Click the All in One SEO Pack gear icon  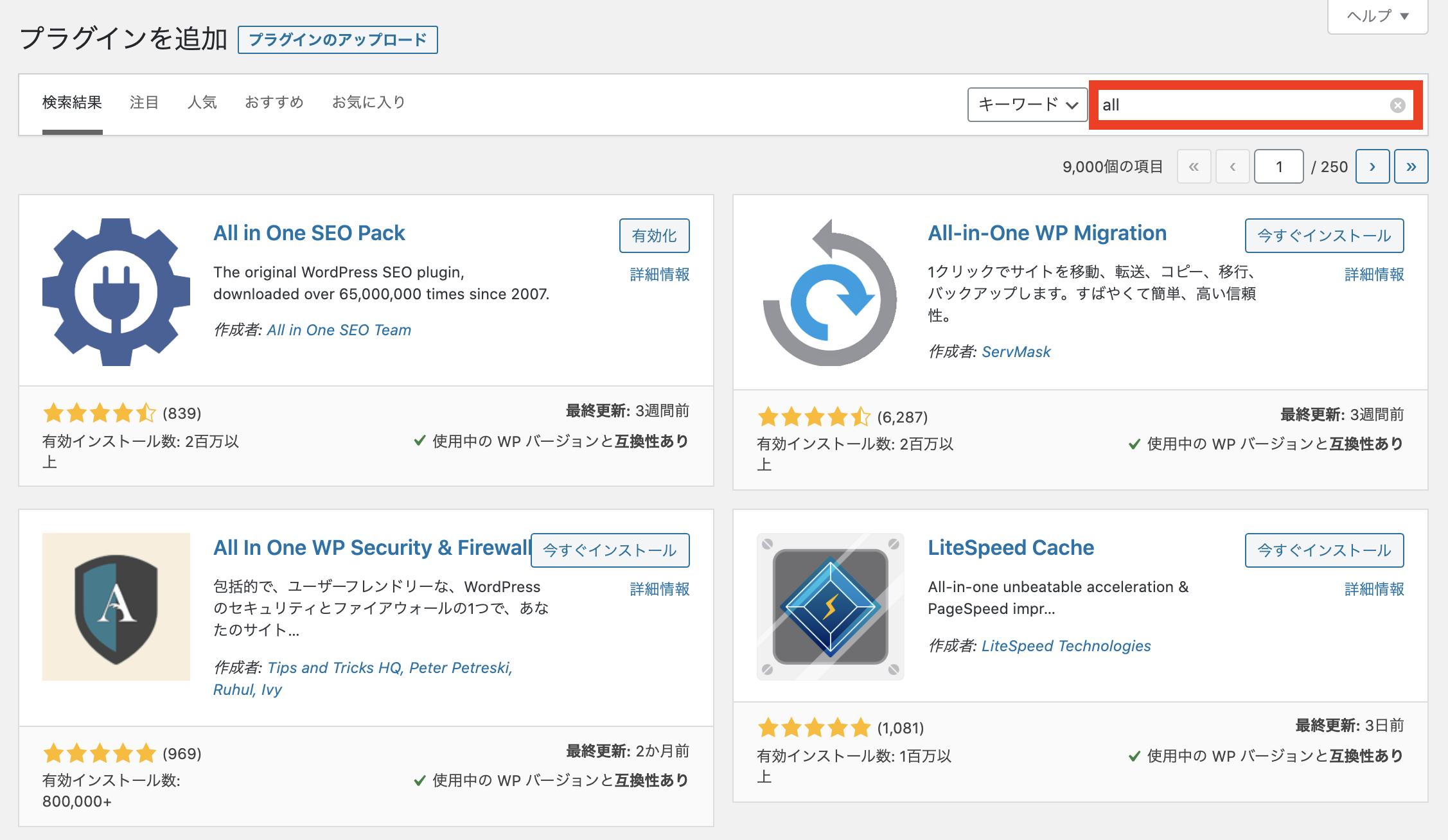(x=116, y=292)
